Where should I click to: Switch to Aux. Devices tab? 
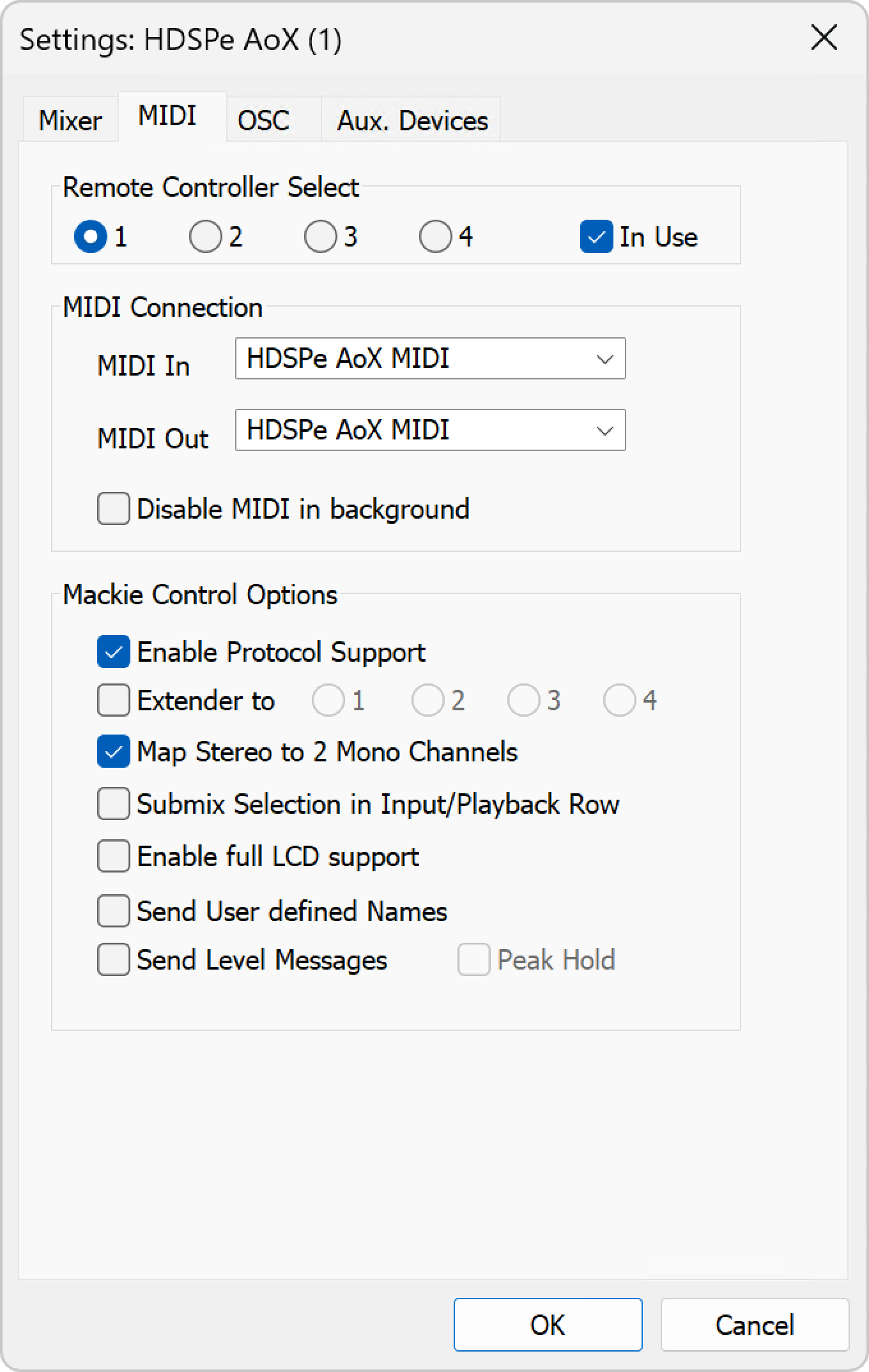click(412, 120)
